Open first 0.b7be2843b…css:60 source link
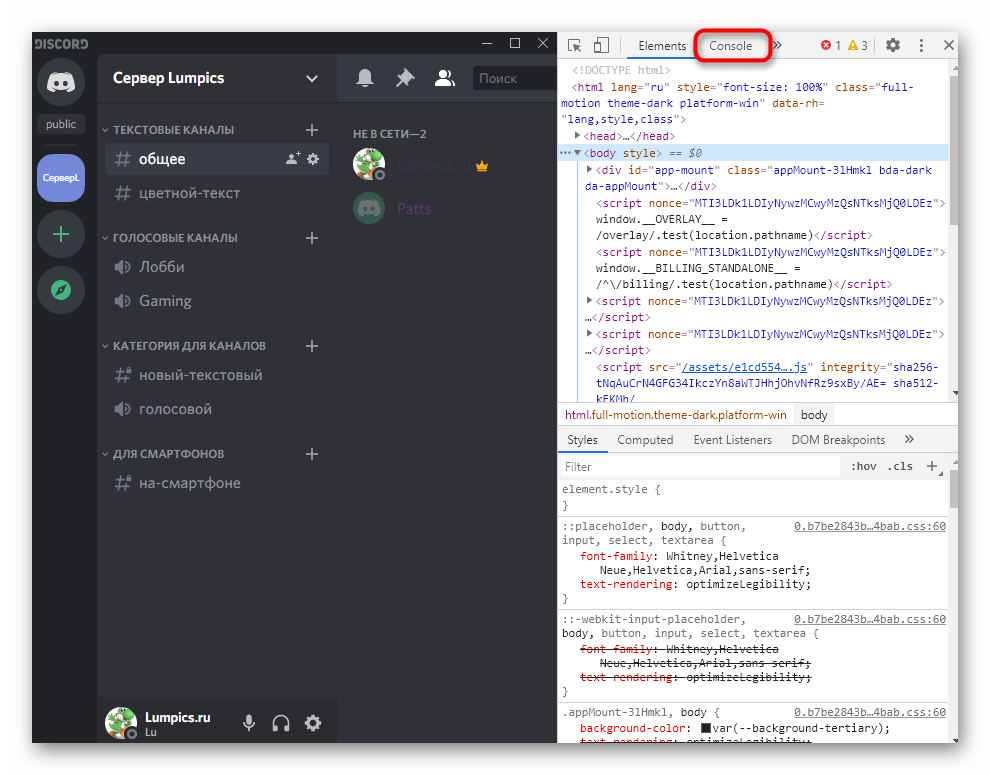This screenshot has width=990, height=775. point(869,526)
